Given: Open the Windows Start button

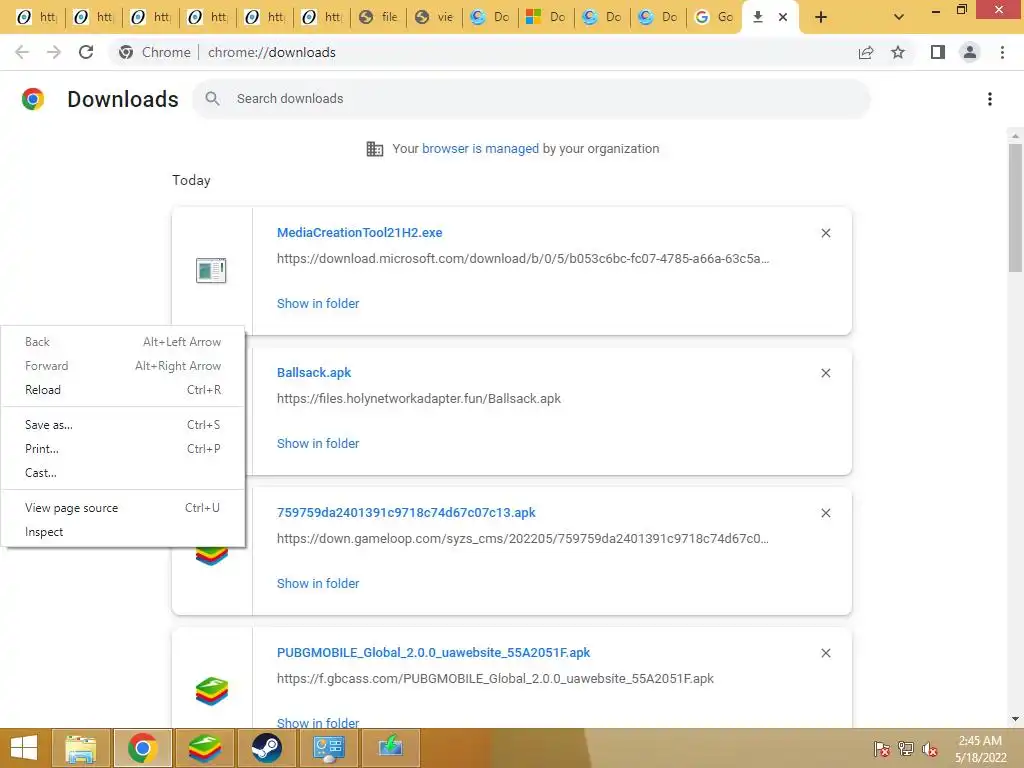Looking at the screenshot, I should [x=24, y=748].
